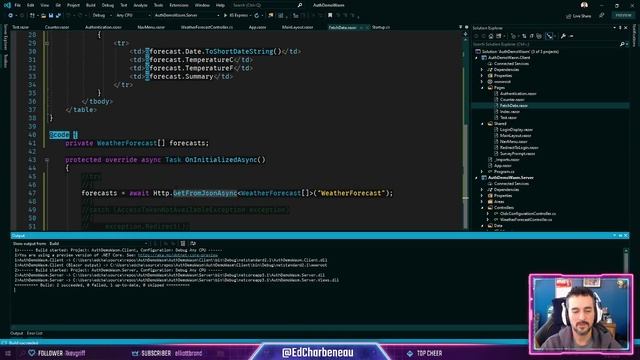640x360 pixels.
Task: Click the Save icon in the toolbar
Action: pos(51,16)
